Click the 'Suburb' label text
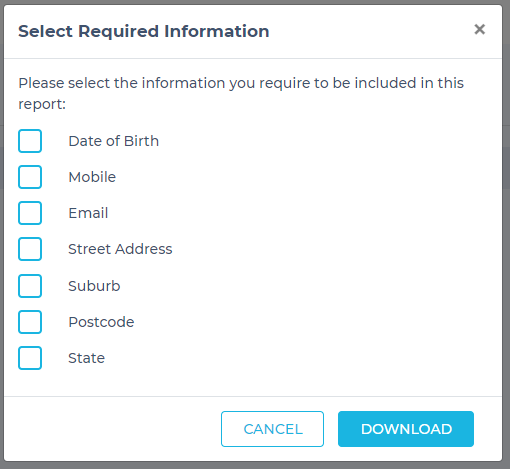This screenshot has height=469, width=510. (94, 286)
